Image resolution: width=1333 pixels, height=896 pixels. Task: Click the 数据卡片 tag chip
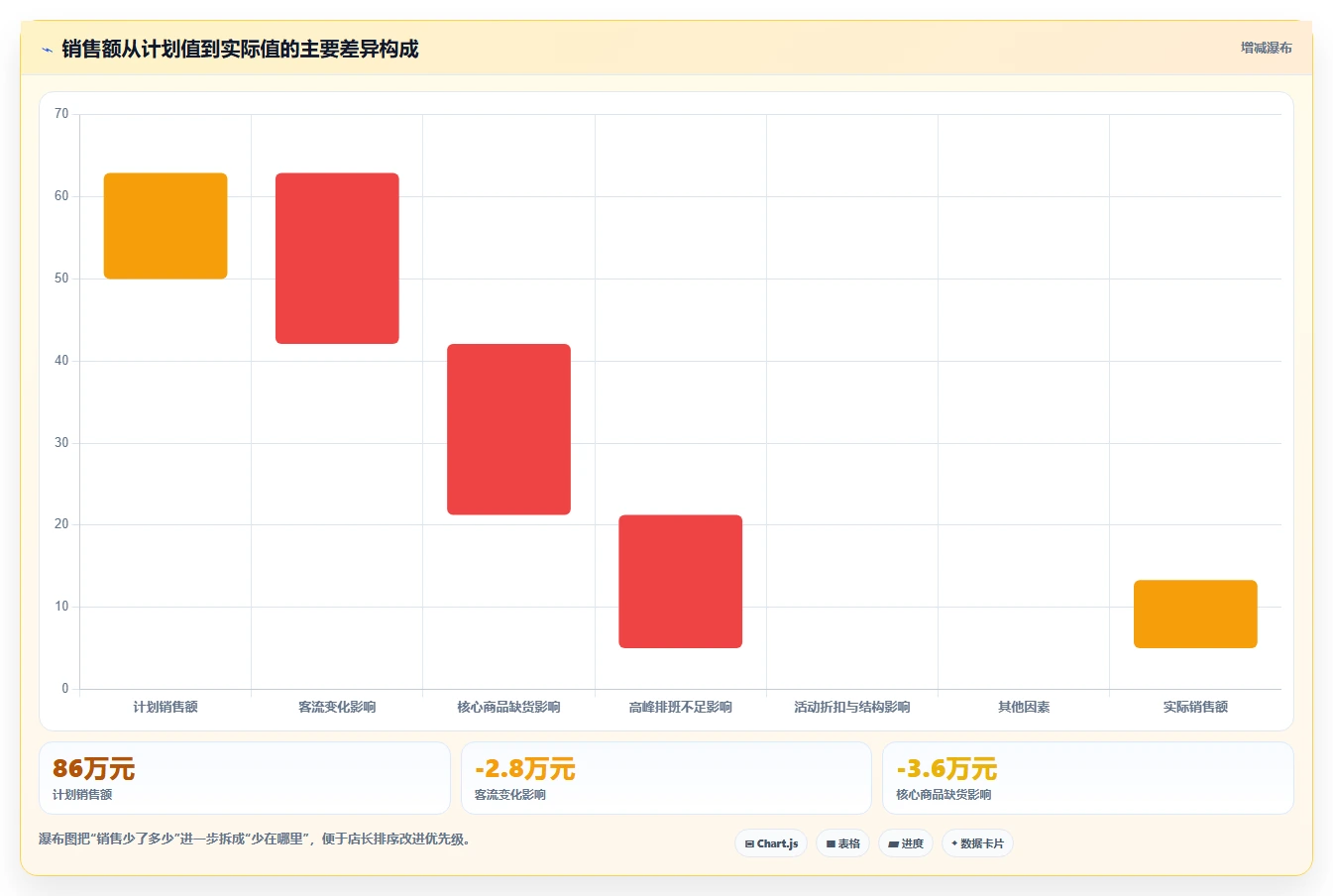coord(977,843)
